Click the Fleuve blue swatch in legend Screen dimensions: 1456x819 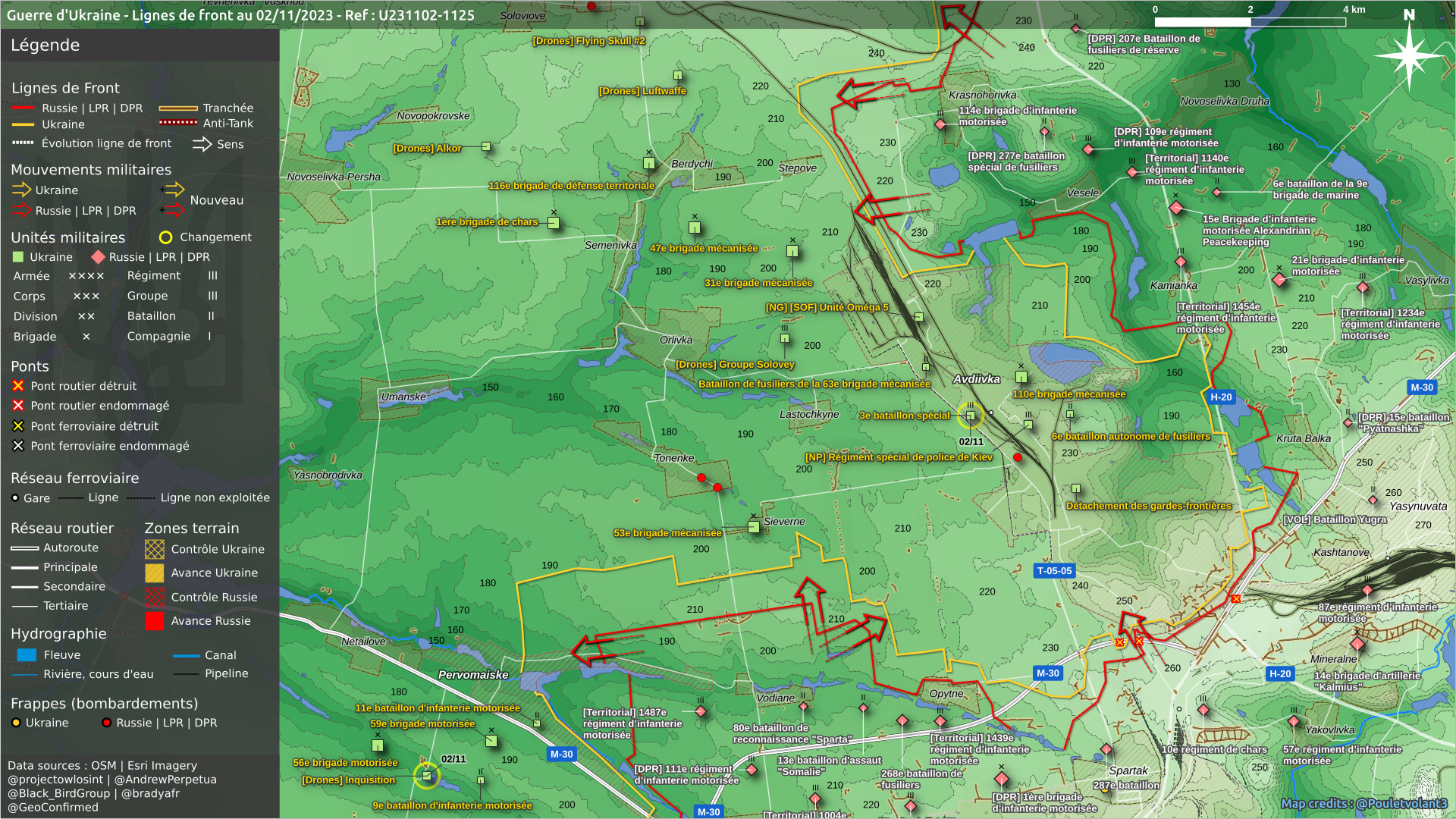coord(27,655)
